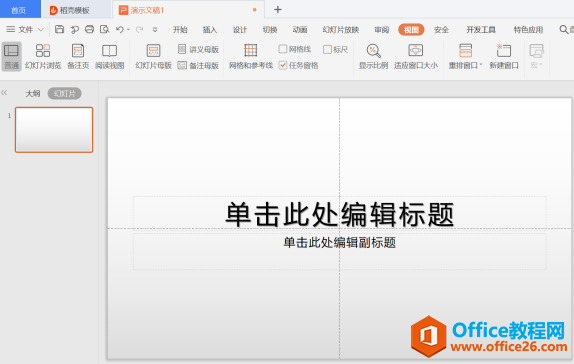This screenshot has width=574, height=364.
Task: Open the Developer Tools (开发工具) tab
Action: tap(481, 30)
